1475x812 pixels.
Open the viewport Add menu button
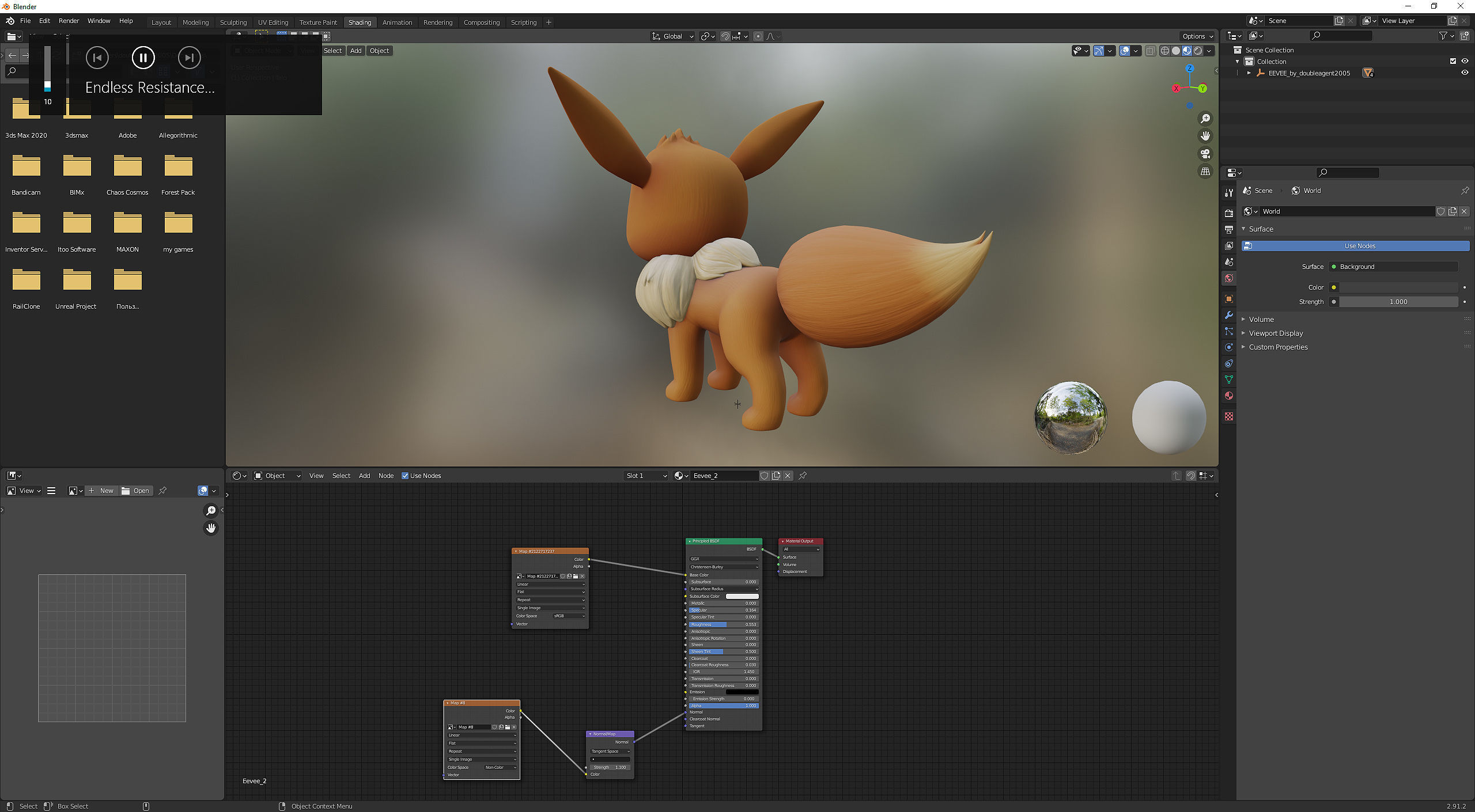(x=356, y=51)
